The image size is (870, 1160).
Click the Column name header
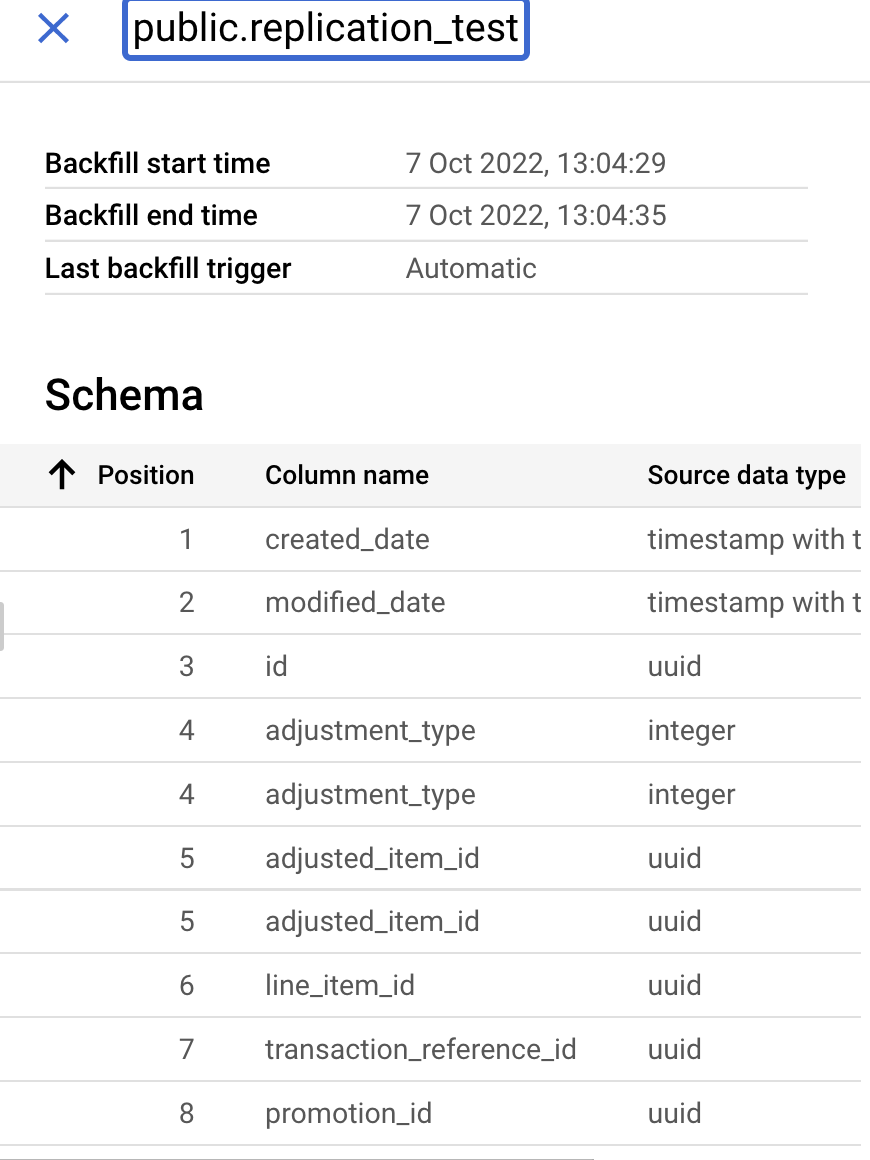point(346,475)
